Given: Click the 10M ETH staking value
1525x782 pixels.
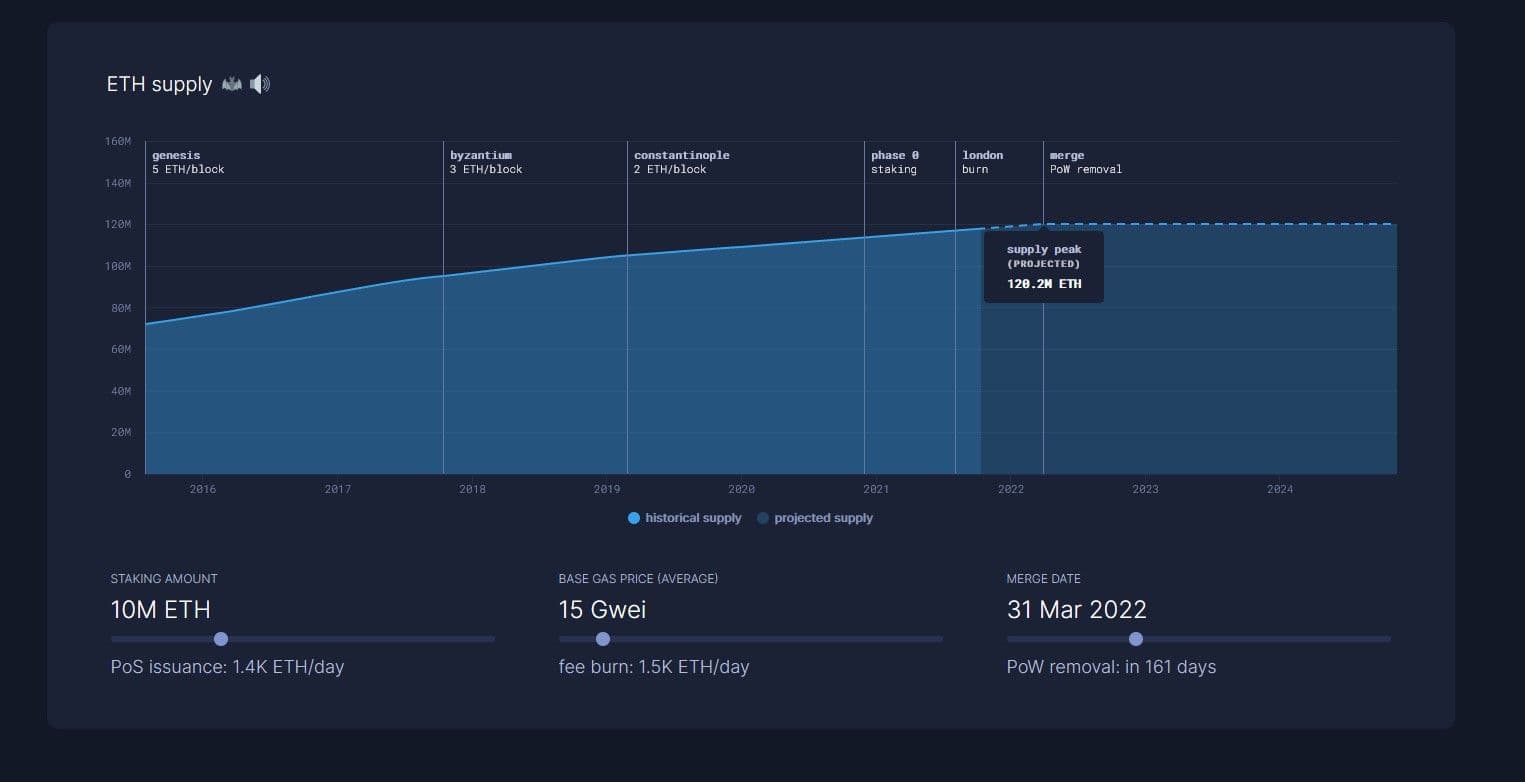Looking at the screenshot, I should (x=160, y=610).
